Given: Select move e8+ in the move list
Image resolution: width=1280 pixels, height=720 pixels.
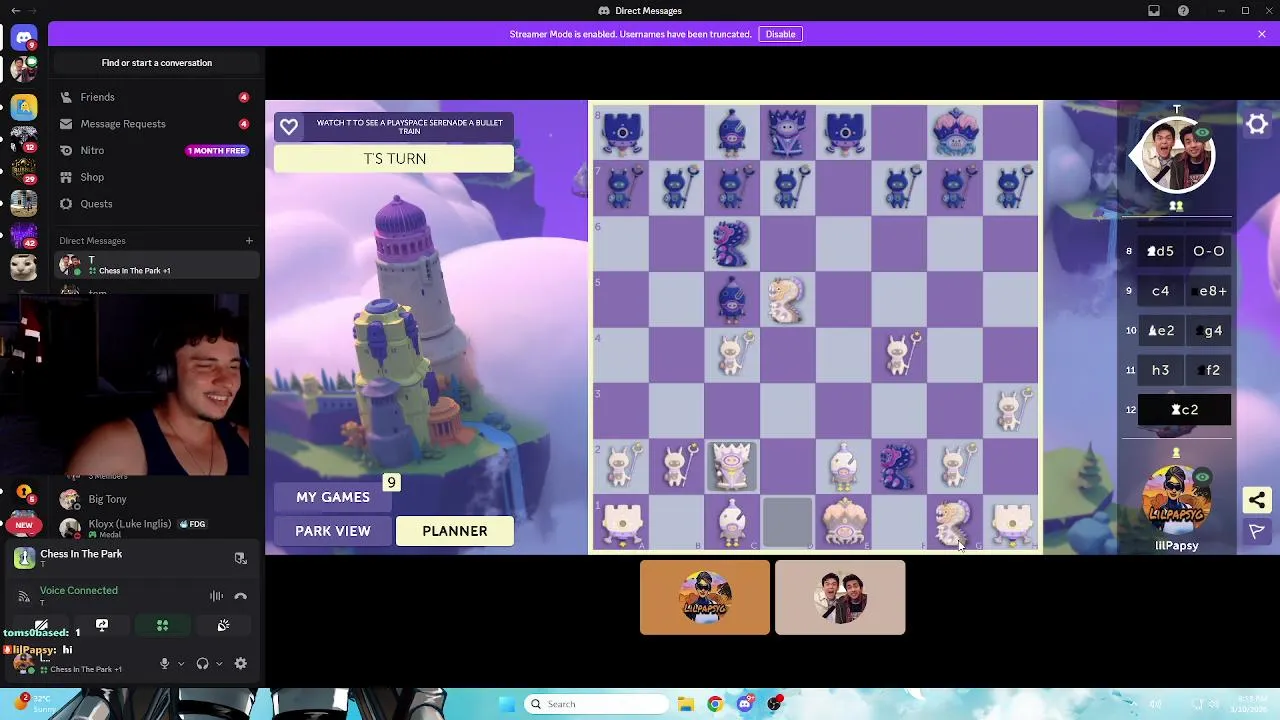Looking at the screenshot, I should coord(1208,291).
